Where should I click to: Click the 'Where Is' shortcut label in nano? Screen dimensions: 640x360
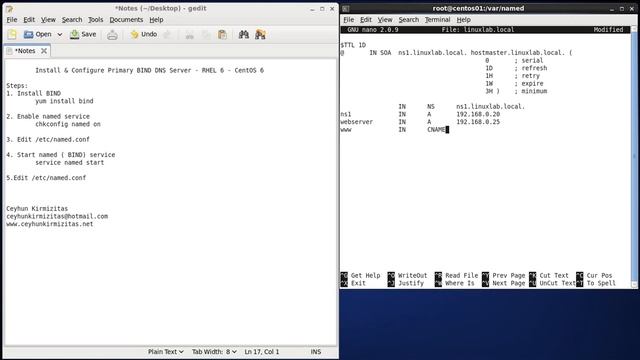460,283
